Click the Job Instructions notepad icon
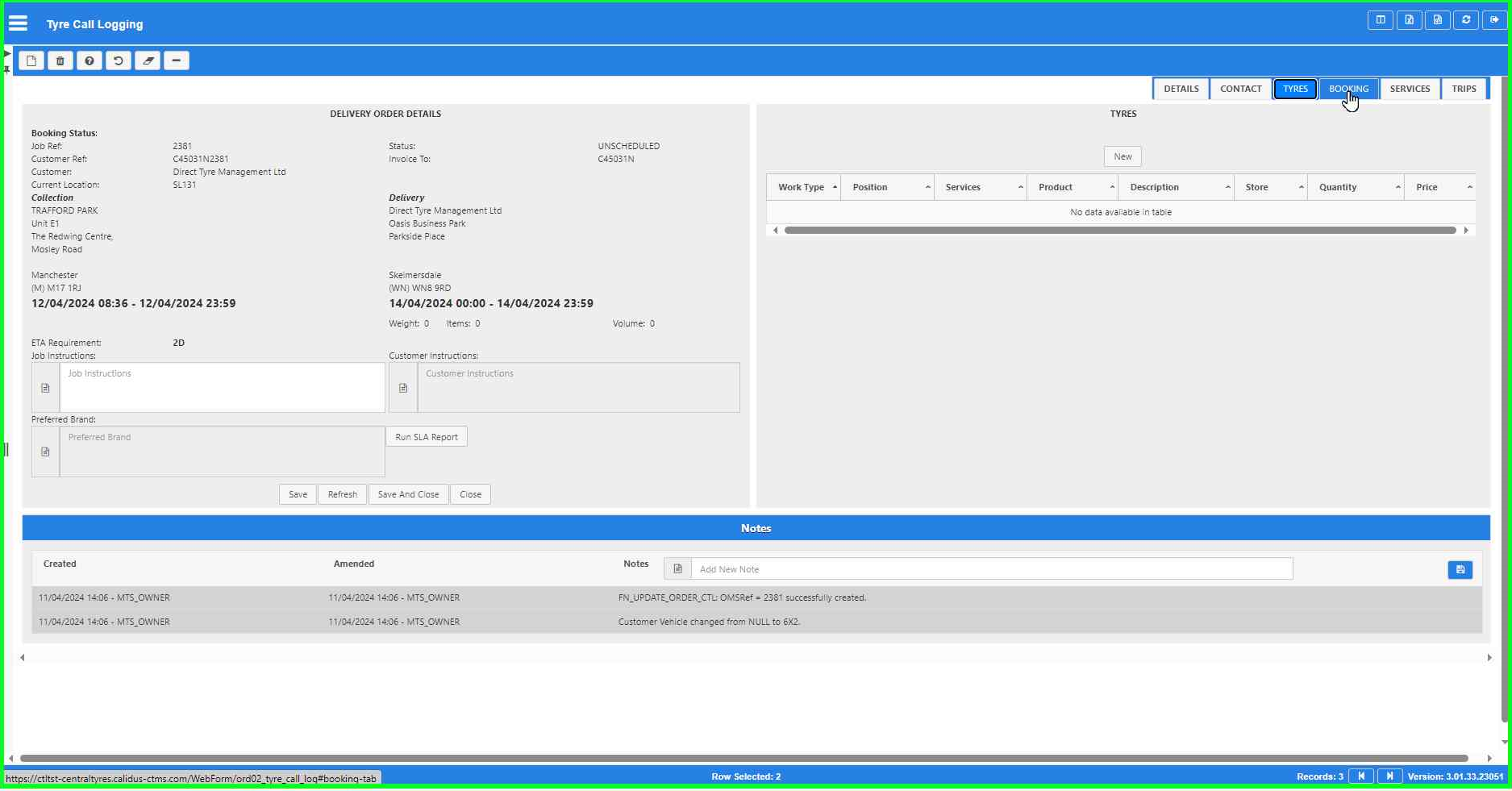 [x=45, y=388]
